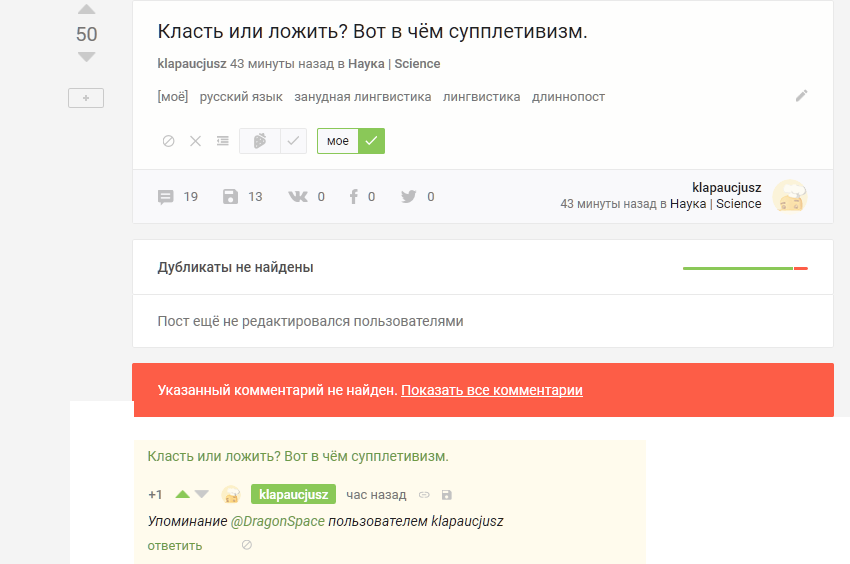Toggle the grey strawberry tag checkmark
850x564 pixels.
coord(293,141)
